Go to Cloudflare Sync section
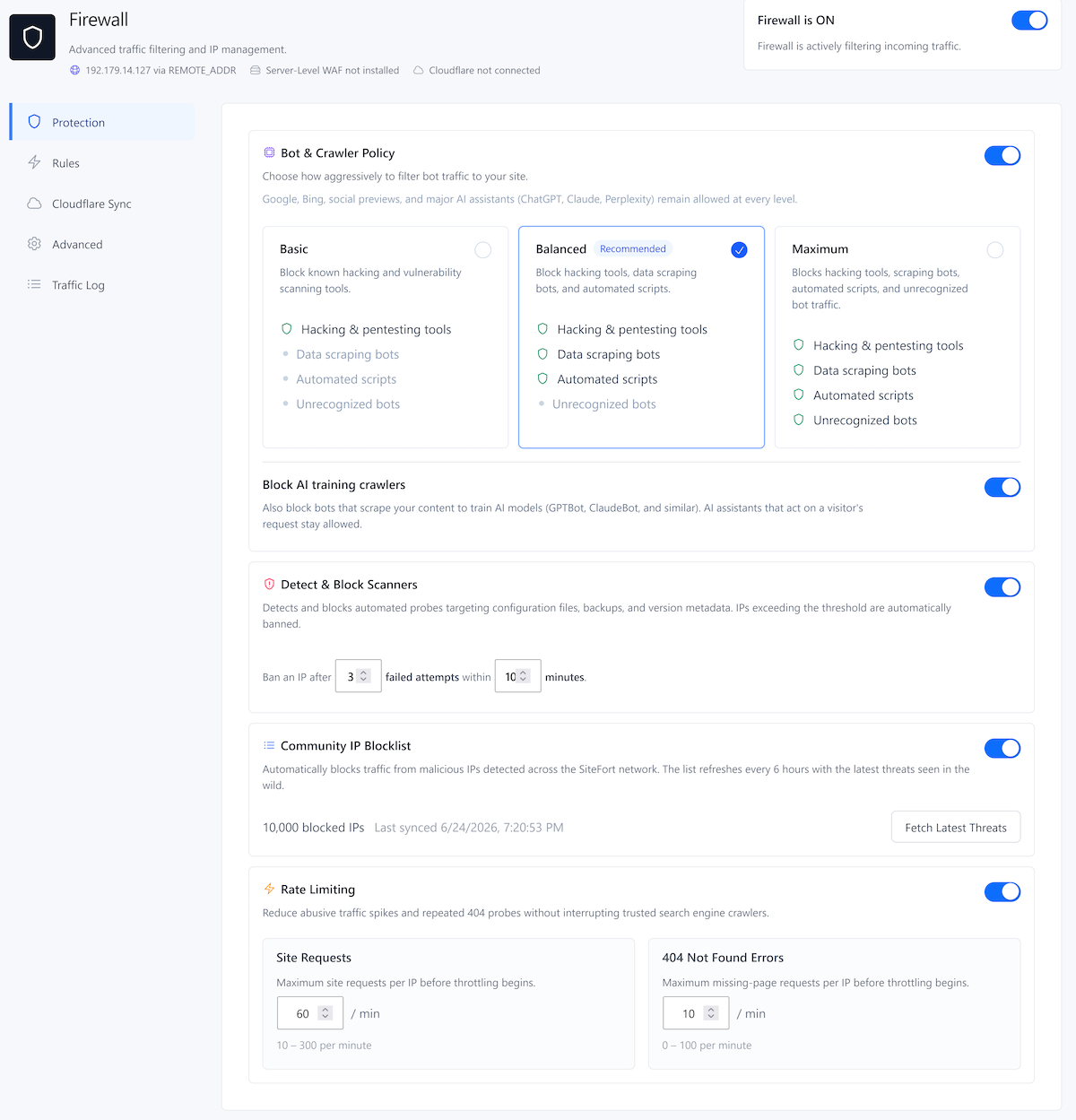This screenshot has height=1120, width=1076. coord(102,204)
